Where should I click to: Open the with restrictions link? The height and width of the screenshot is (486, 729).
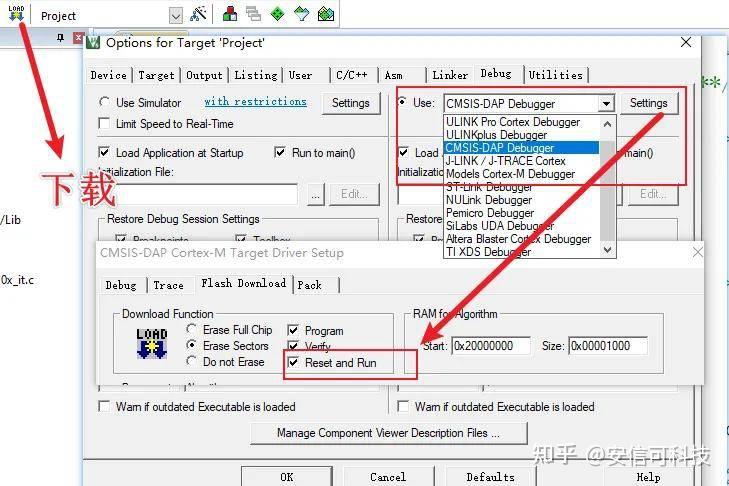tap(255, 101)
